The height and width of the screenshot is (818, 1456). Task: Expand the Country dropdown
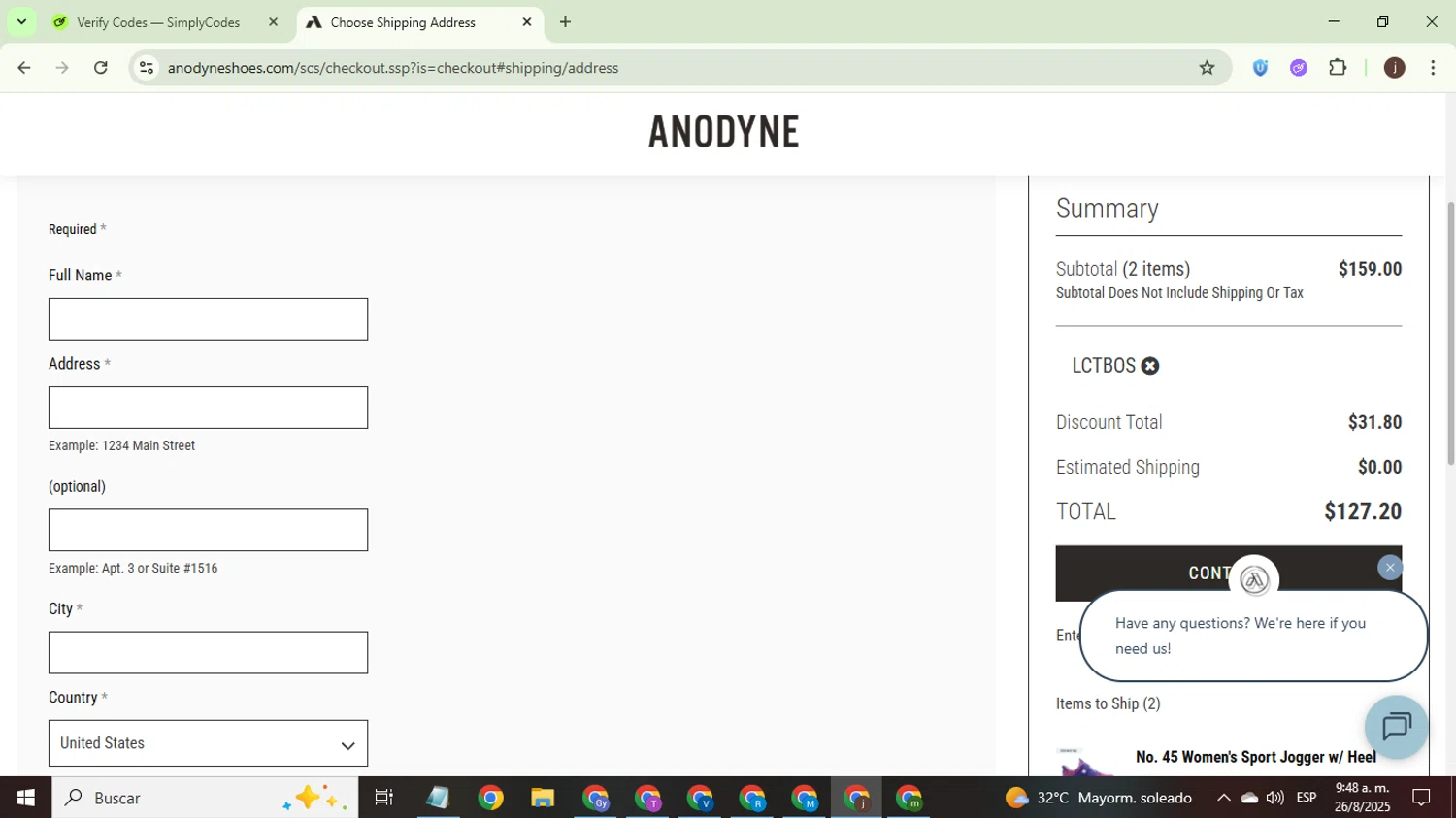click(x=208, y=743)
